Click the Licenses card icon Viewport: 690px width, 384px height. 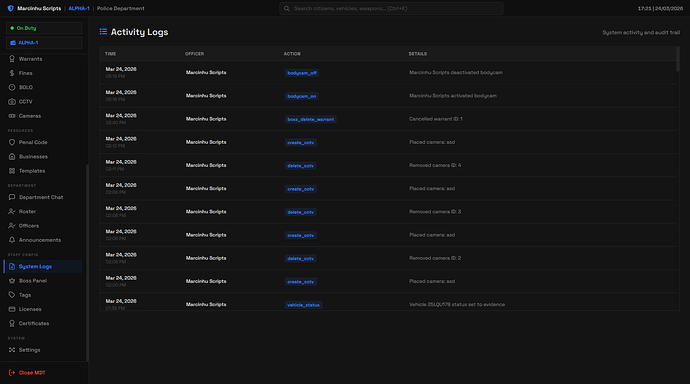(x=12, y=309)
